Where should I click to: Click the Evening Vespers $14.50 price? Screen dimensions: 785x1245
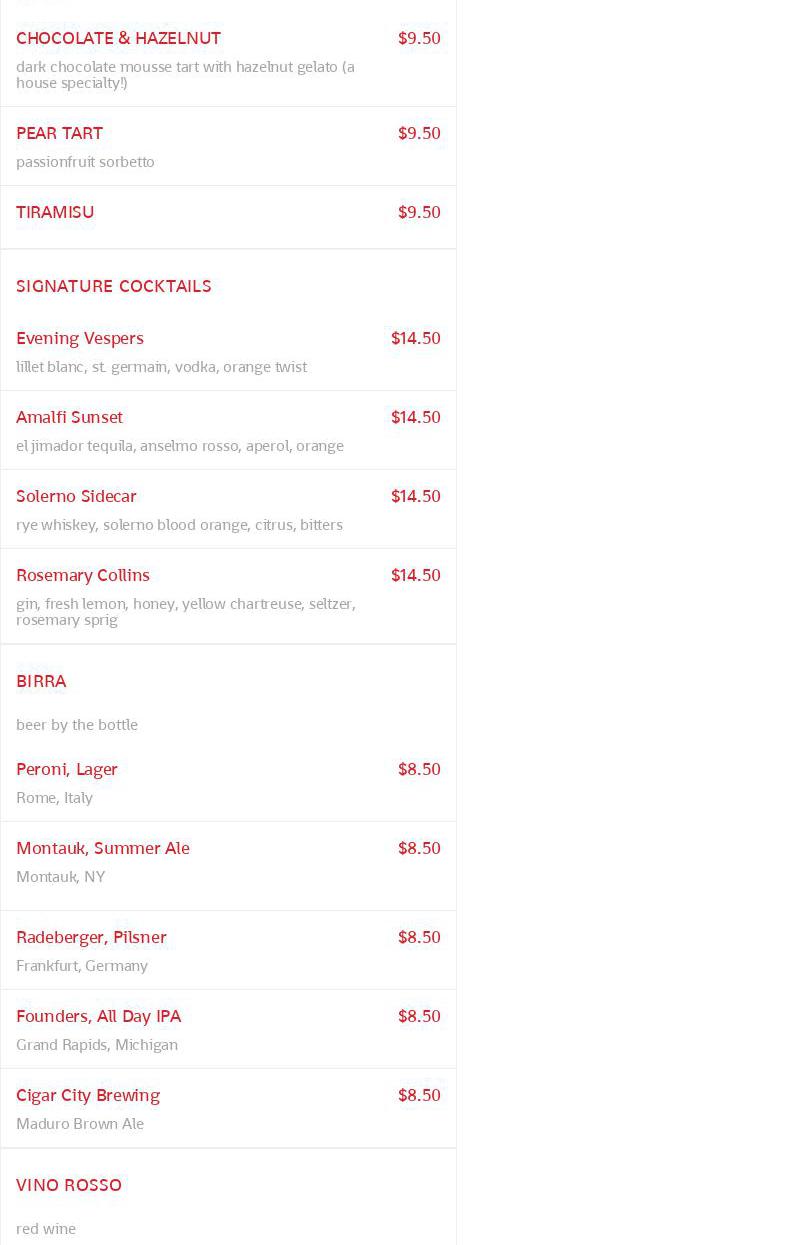coord(415,338)
